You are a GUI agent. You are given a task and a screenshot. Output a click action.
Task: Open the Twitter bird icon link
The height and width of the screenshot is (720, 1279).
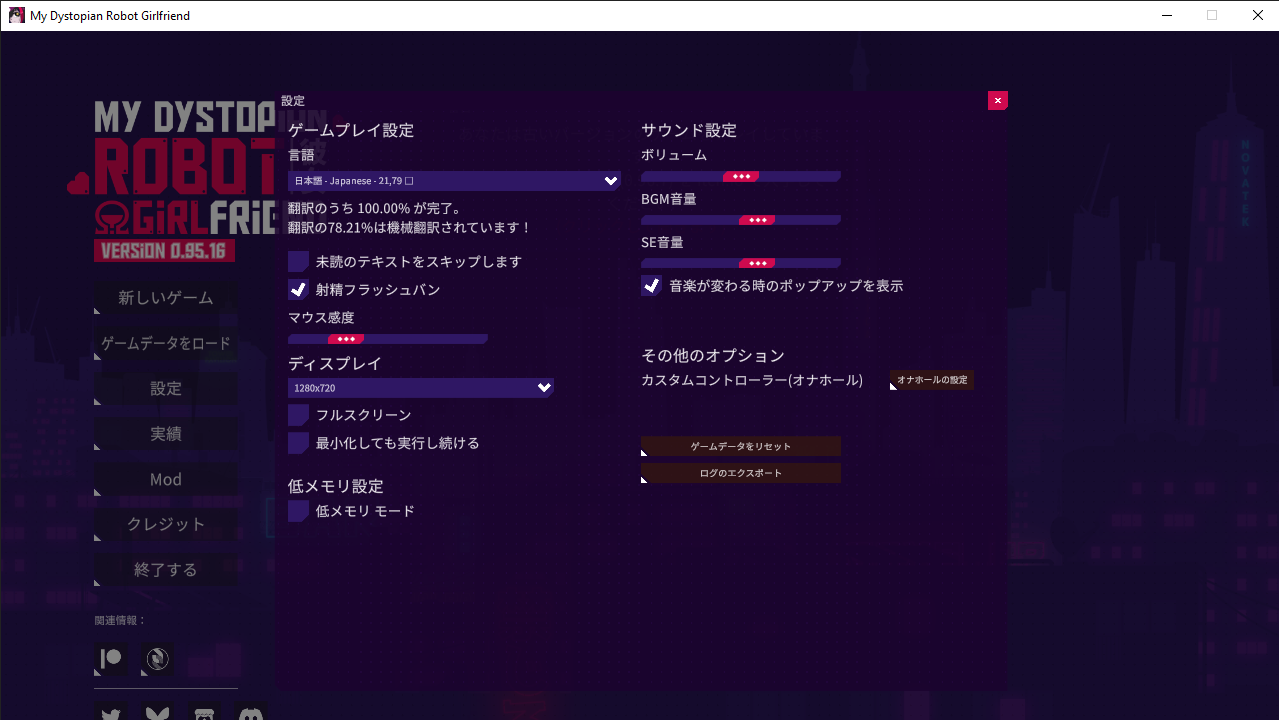point(111,711)
